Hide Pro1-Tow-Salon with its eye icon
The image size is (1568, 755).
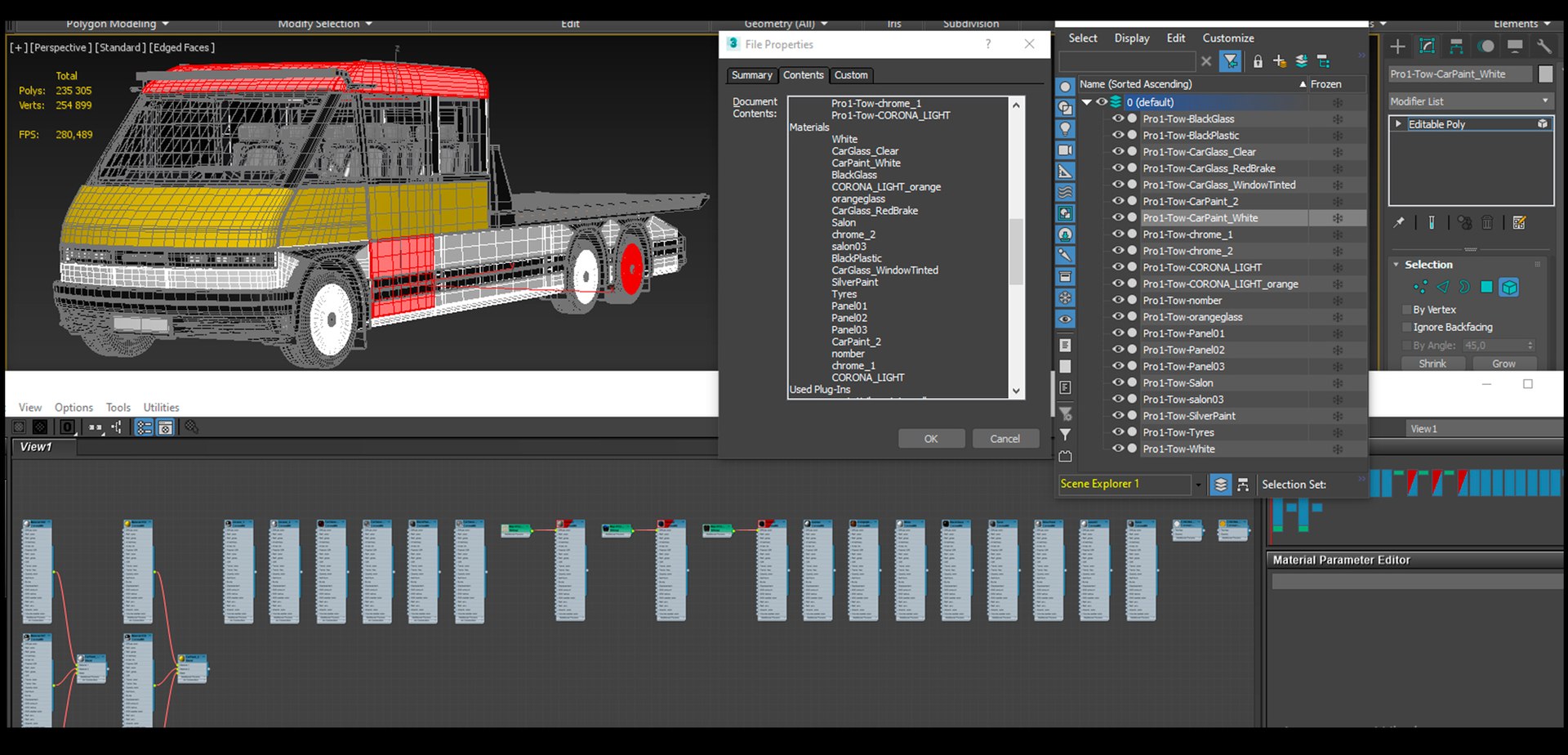click(x=1117, y=382)
